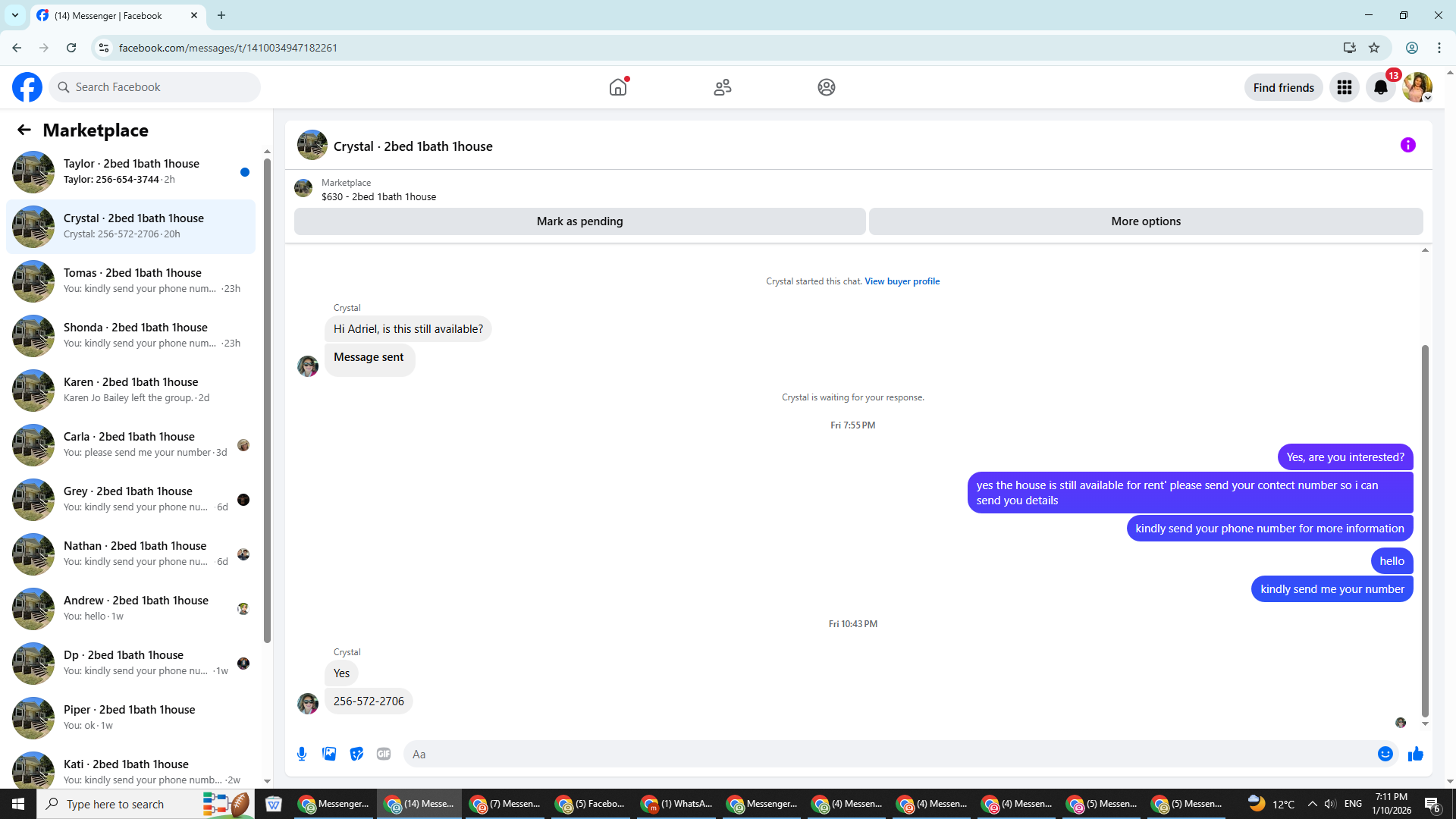The height and width of the screenshot is (819, 1456).
Task: Open the Facebook notifications bell
Action: (x=1381, y=87)
